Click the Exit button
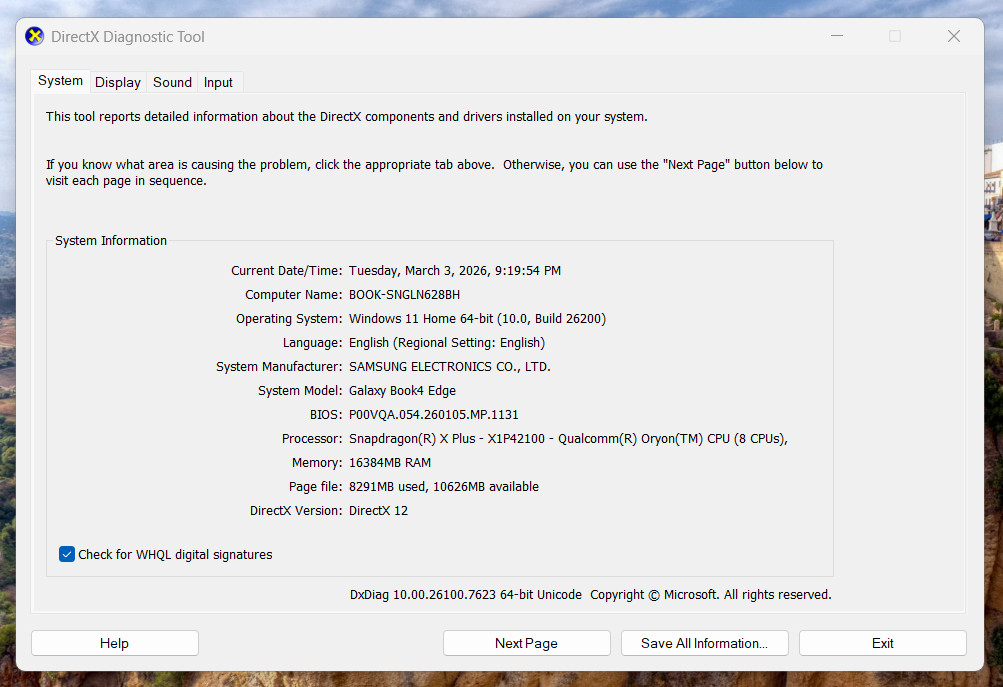Image resolution: width=1003 pixels, height=687 pixels. [882, 643]
